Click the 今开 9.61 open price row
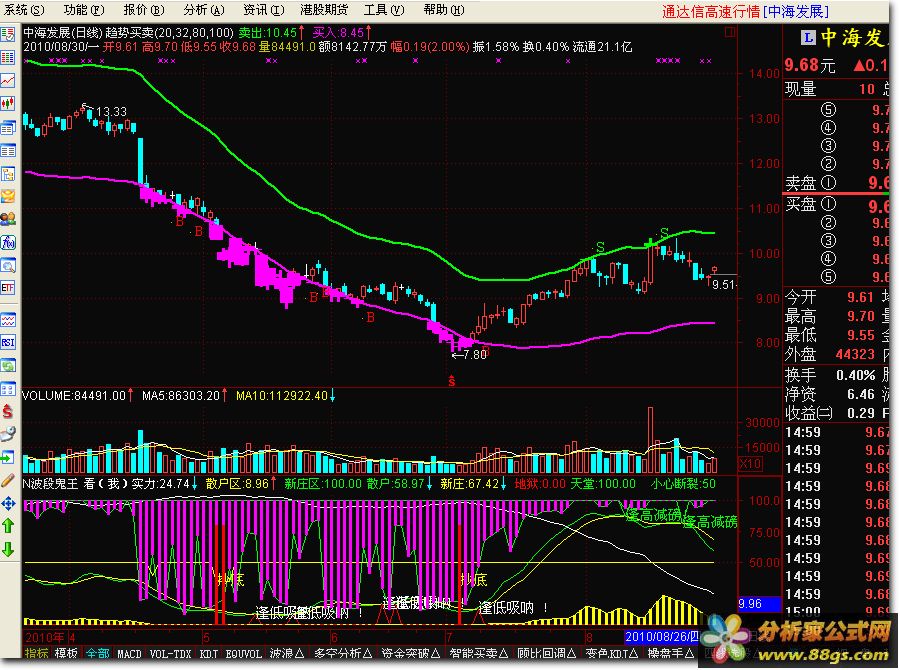This screenshot has height=670, width=900. pyautogui.click(x=830, y=297)
